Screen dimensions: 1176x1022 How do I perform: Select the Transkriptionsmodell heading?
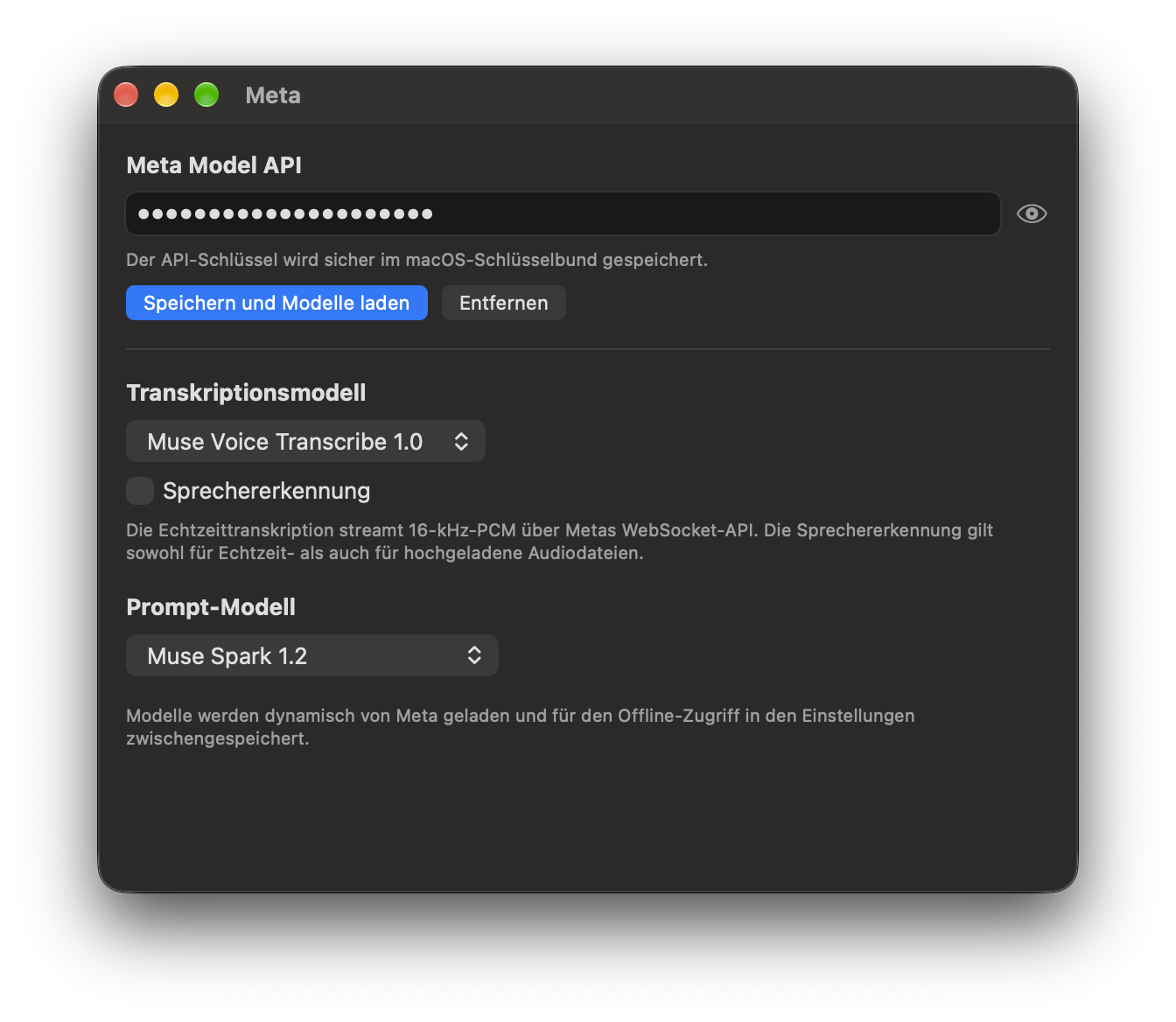click(x=246, y=393)
